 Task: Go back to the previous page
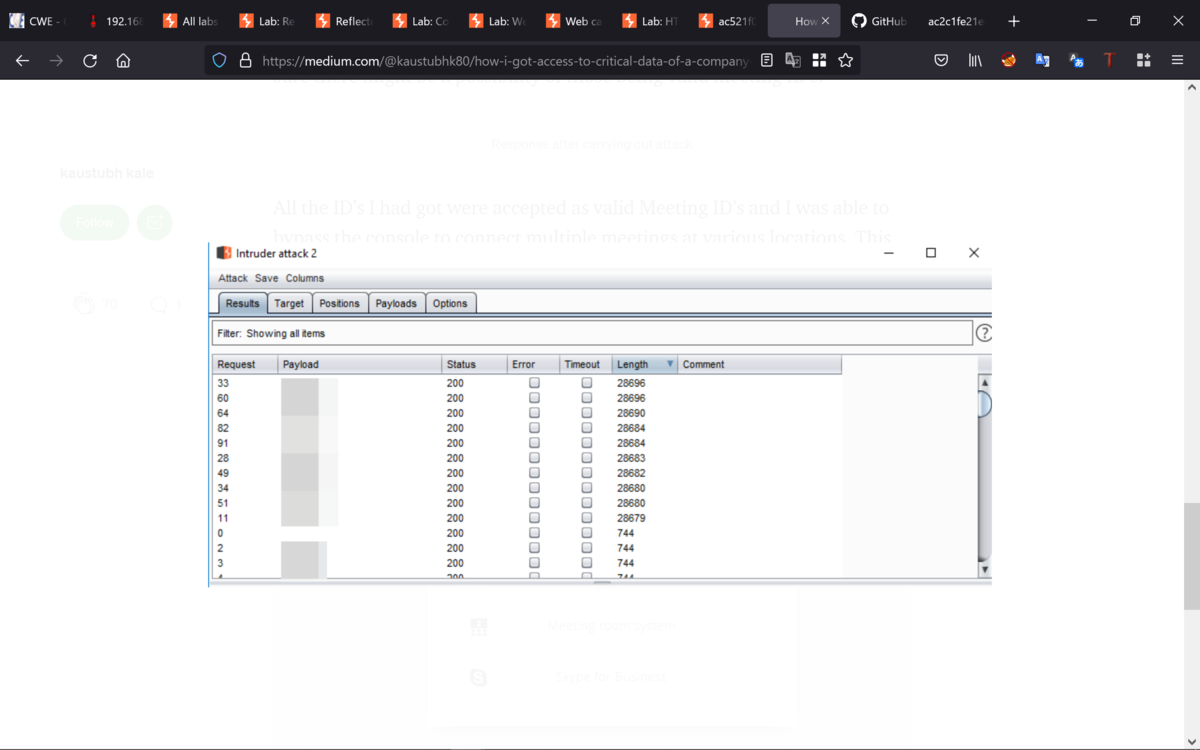click(x=23, y=61)
